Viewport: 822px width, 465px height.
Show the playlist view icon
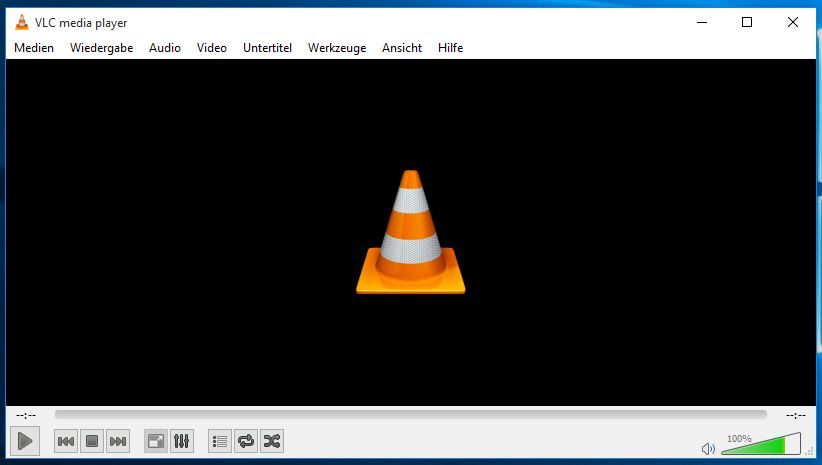click(220, 441)
